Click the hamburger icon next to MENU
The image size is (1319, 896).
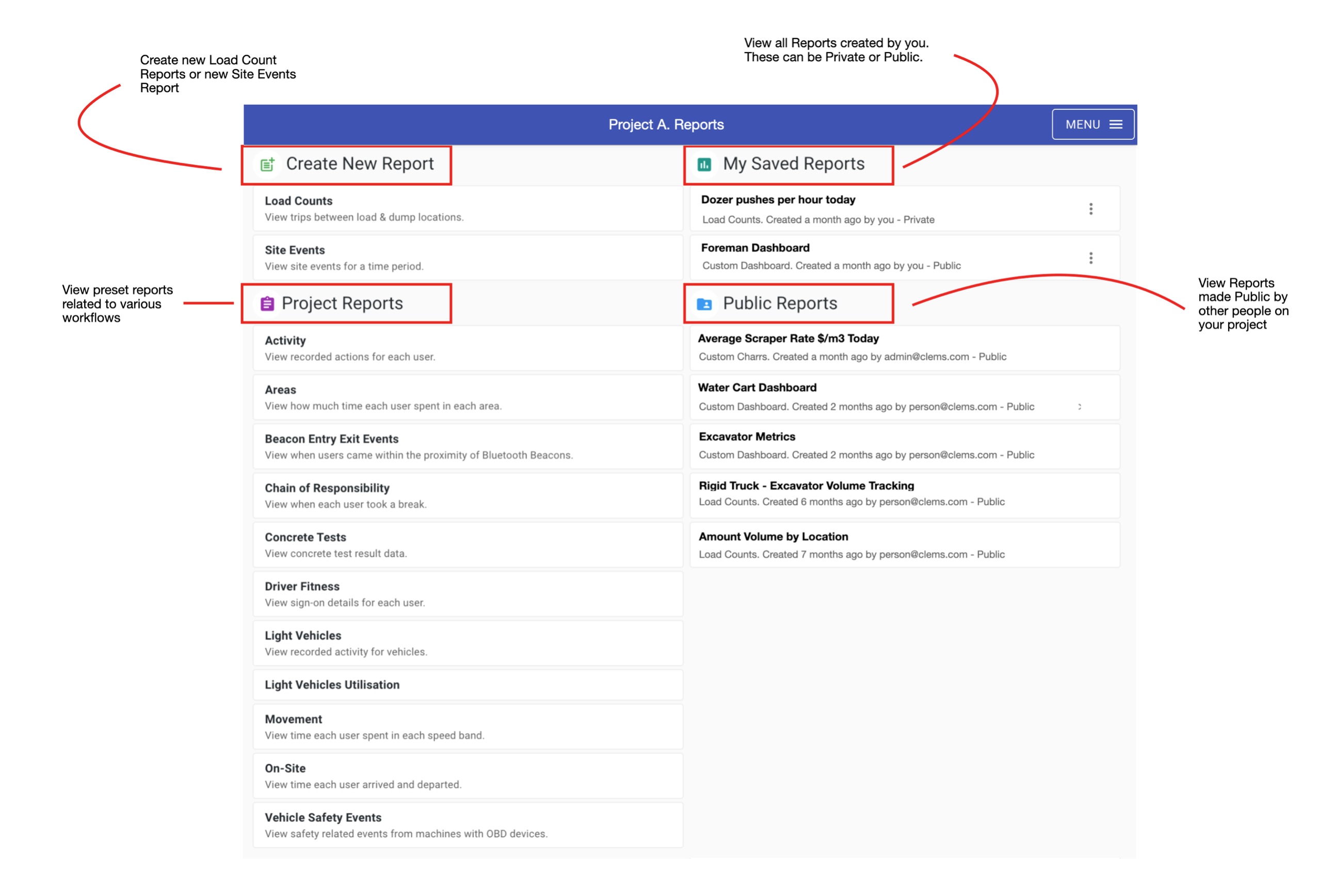tap(1115, 124)
